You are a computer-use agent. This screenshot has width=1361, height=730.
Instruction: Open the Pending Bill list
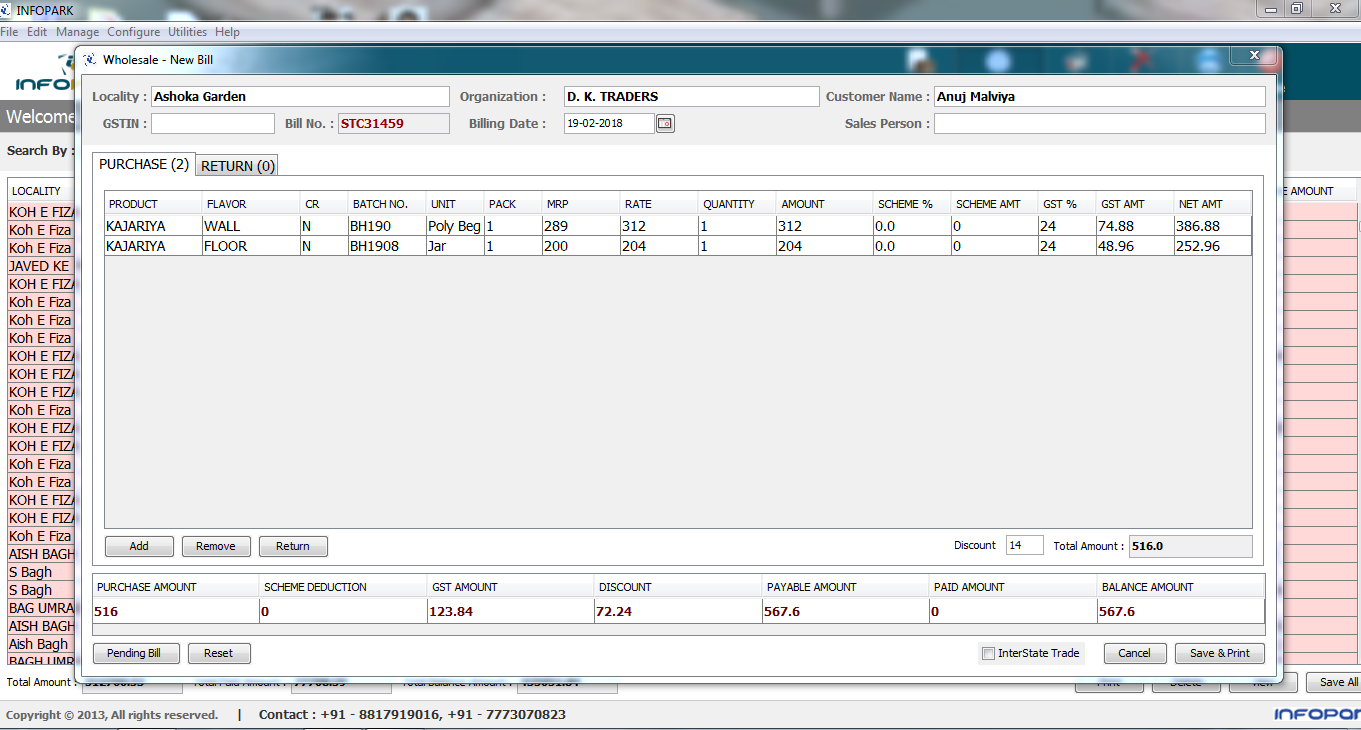(136, 653)
